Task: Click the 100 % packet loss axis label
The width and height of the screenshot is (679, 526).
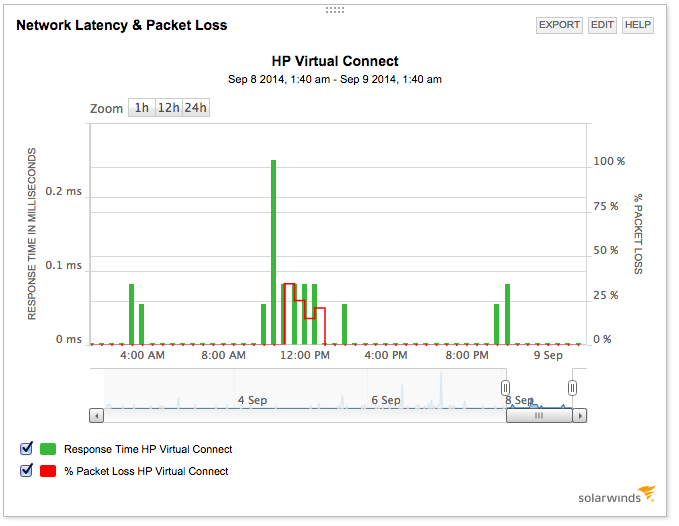Action: point(609,161)
